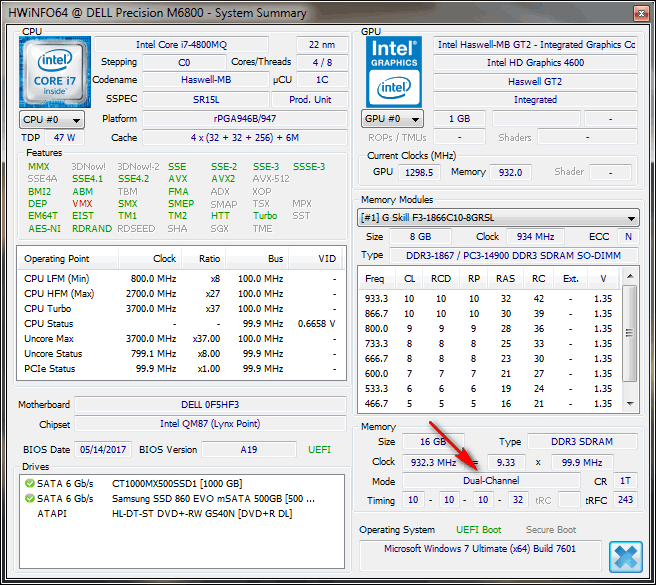Click the BIOS Version field A19
The width and height of the screenshot is (656, 585).
click(249, 450)
